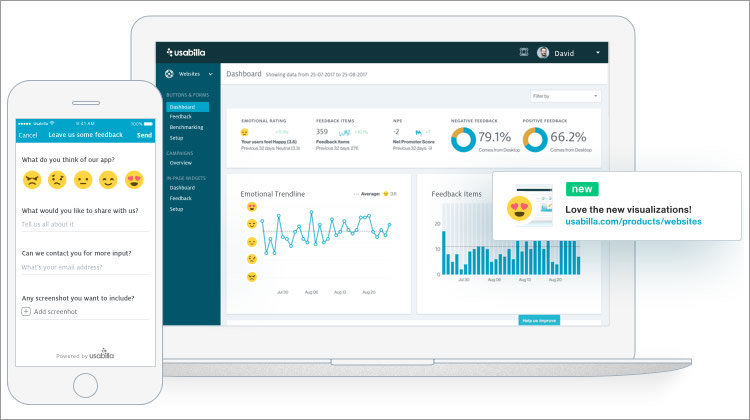The width and height of the screenshot is (750, 420).
Task: Tap Send in the mobile feedback form
Action: click(x=144, y=135)
